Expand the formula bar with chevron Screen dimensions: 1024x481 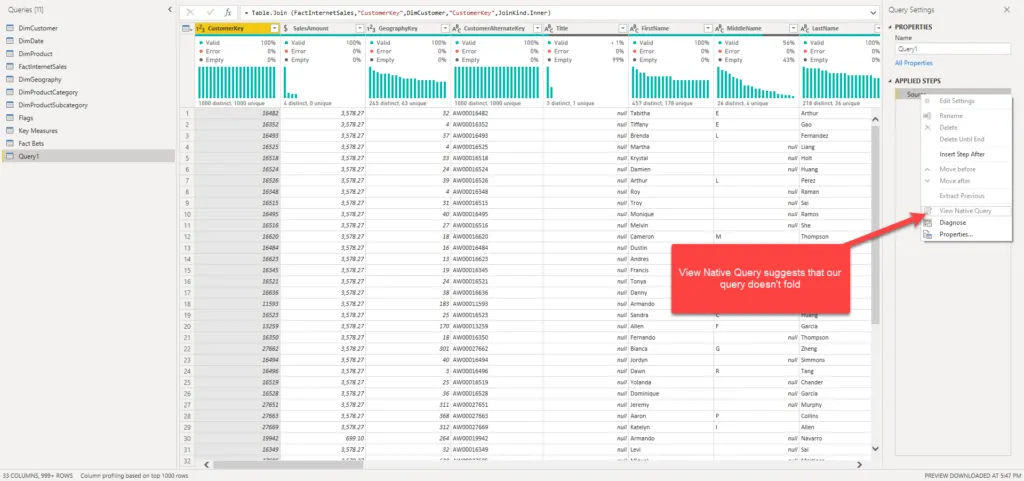pyautogui.click(x=873, y=12)
